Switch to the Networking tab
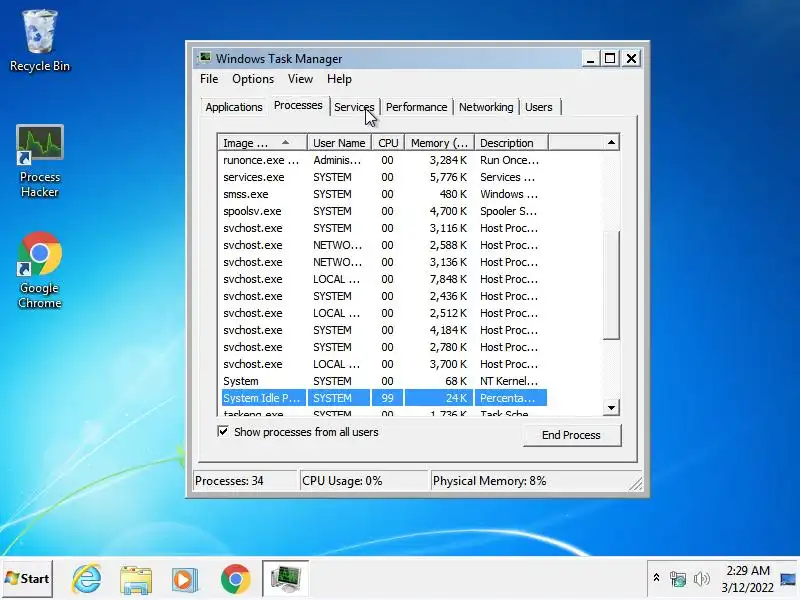The height and width of the screenshot is (600, 800). [486, 107]
